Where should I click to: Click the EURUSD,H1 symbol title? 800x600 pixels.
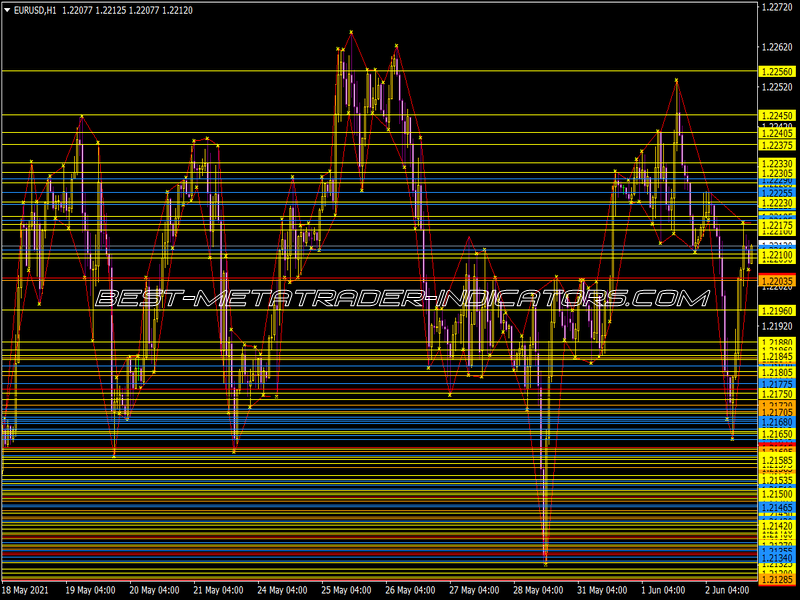pyautogui.click(x=35, y=10)
